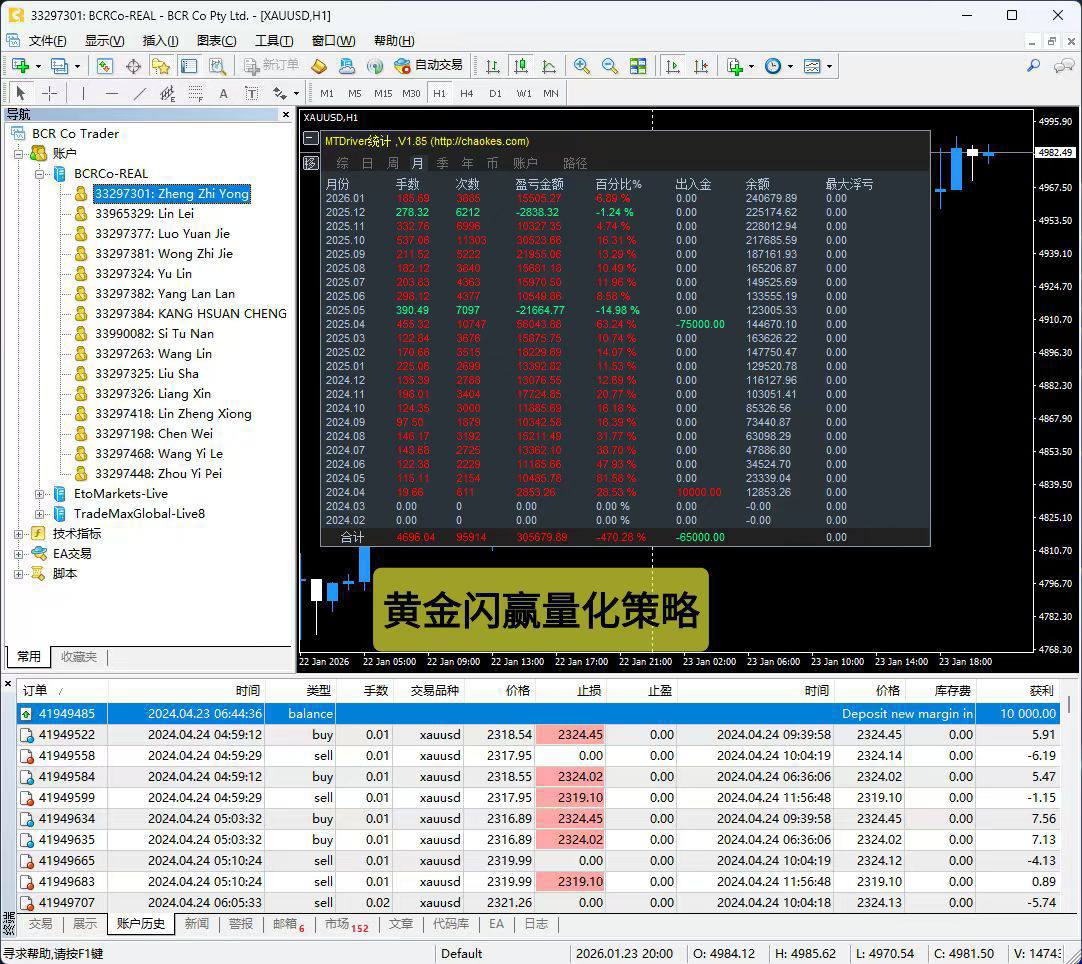Expand the EtoMarkets-Live node
The height and width of the screenshot is (964, 1082).
pos(39,494)
